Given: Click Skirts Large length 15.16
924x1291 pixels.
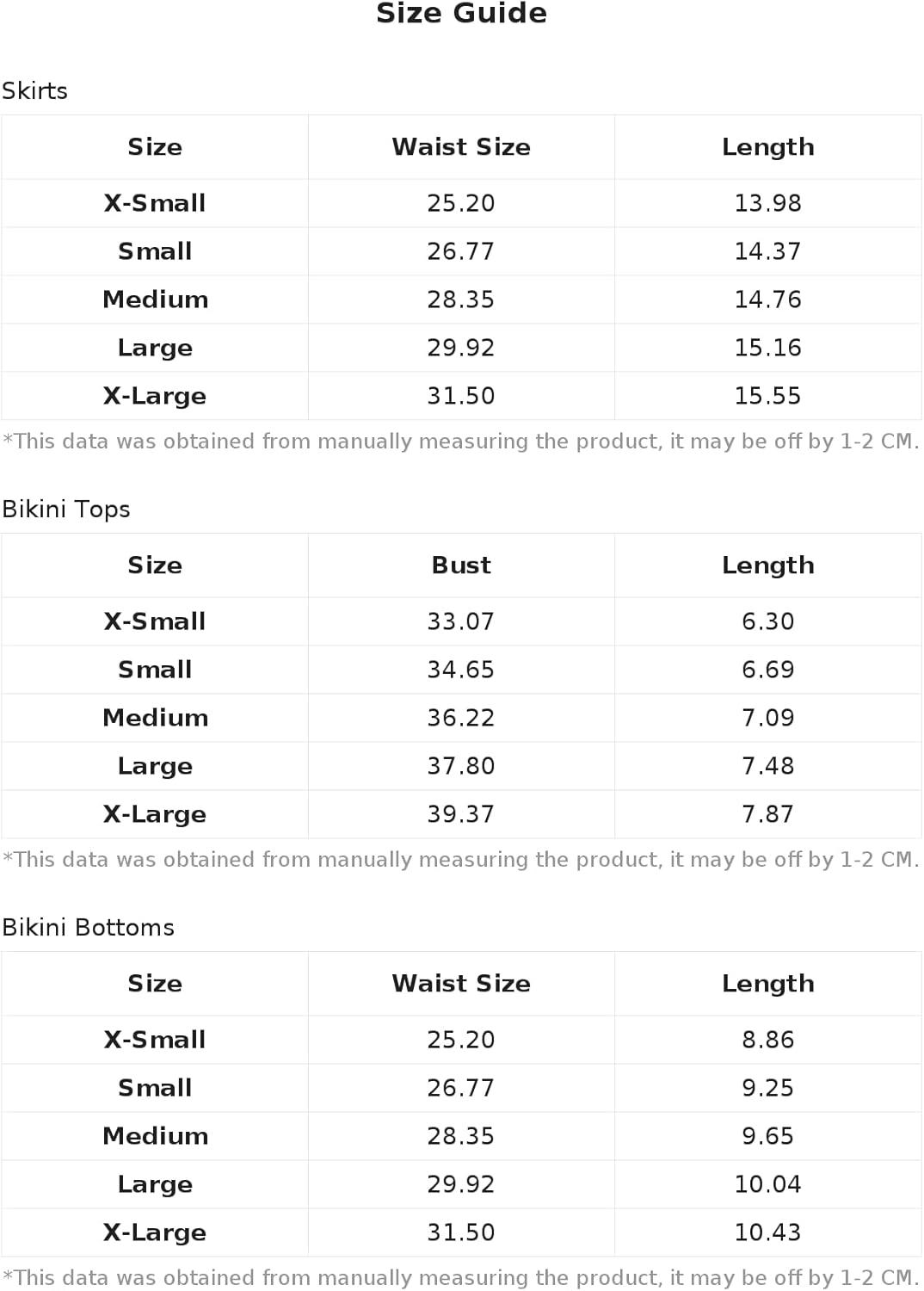Looking at the screenshot, I should pyautogui.click(x=768, y=348).
